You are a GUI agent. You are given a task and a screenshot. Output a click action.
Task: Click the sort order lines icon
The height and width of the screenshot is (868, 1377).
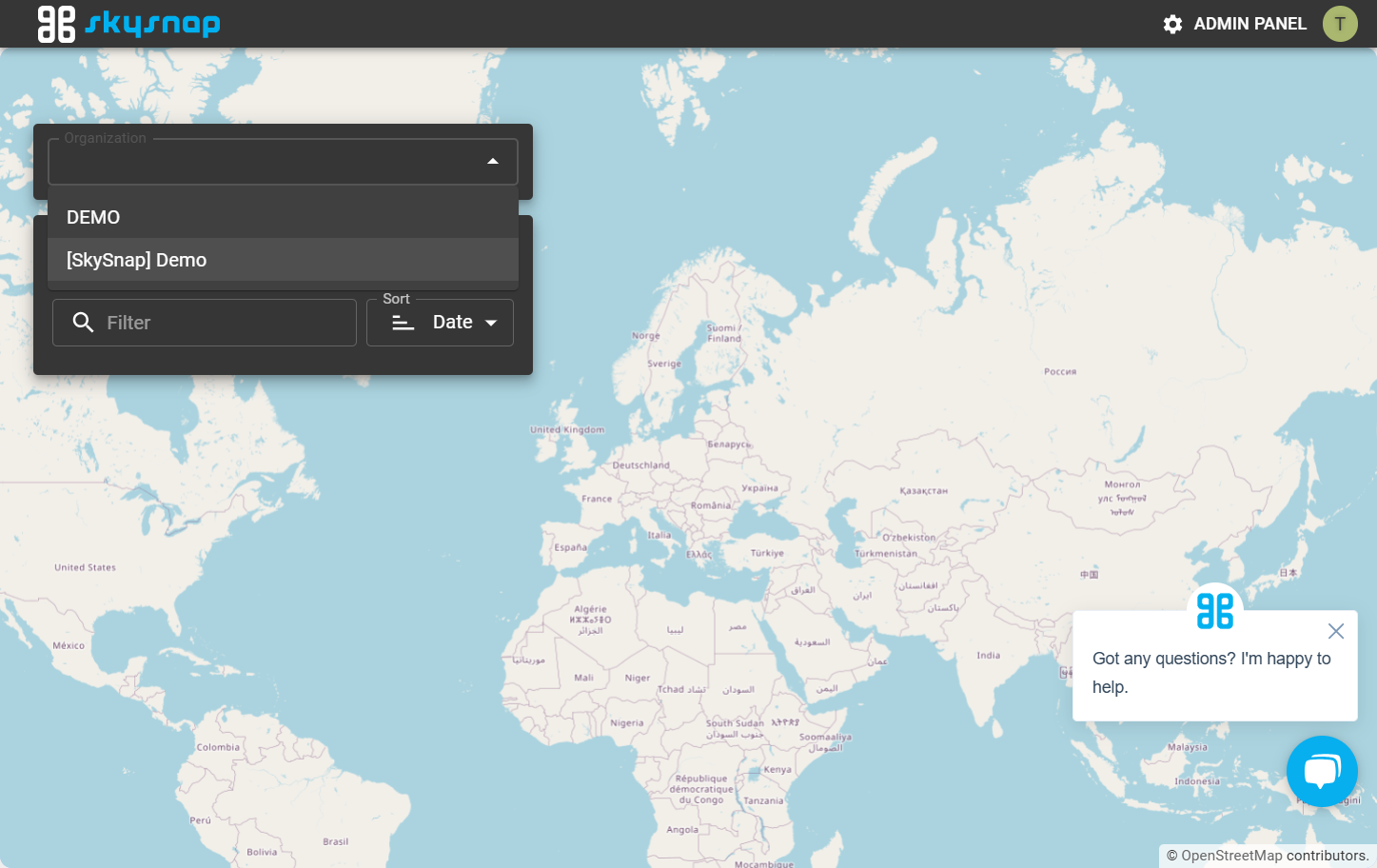pos(403,323)
